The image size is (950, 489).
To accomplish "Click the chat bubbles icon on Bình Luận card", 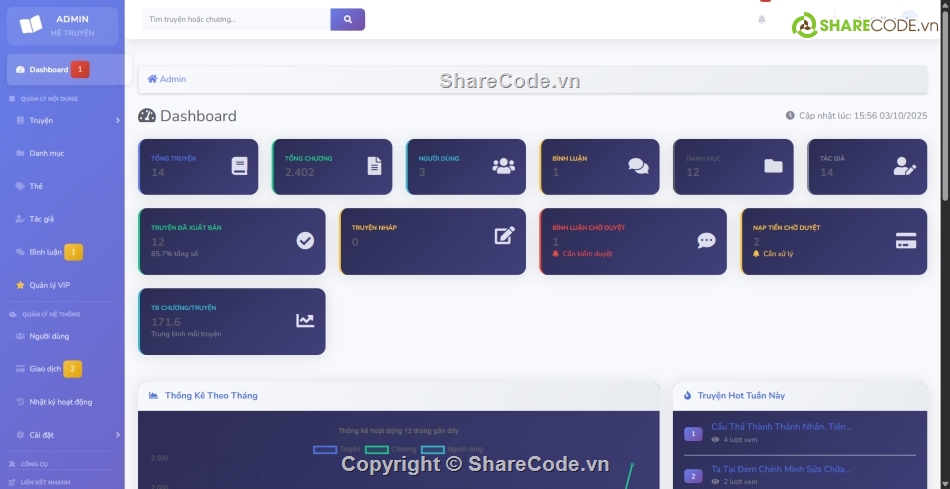I will point(638,166).
